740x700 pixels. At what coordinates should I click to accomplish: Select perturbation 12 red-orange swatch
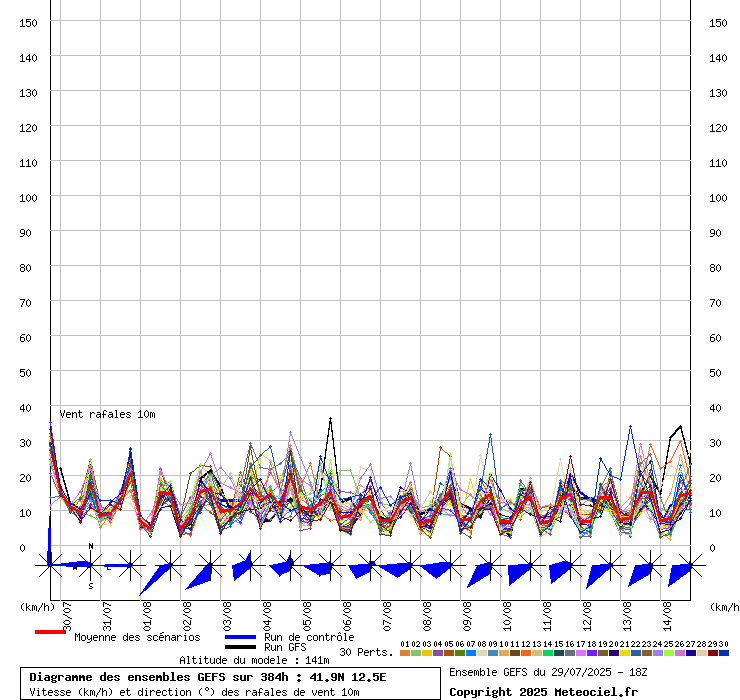point(526,653)
